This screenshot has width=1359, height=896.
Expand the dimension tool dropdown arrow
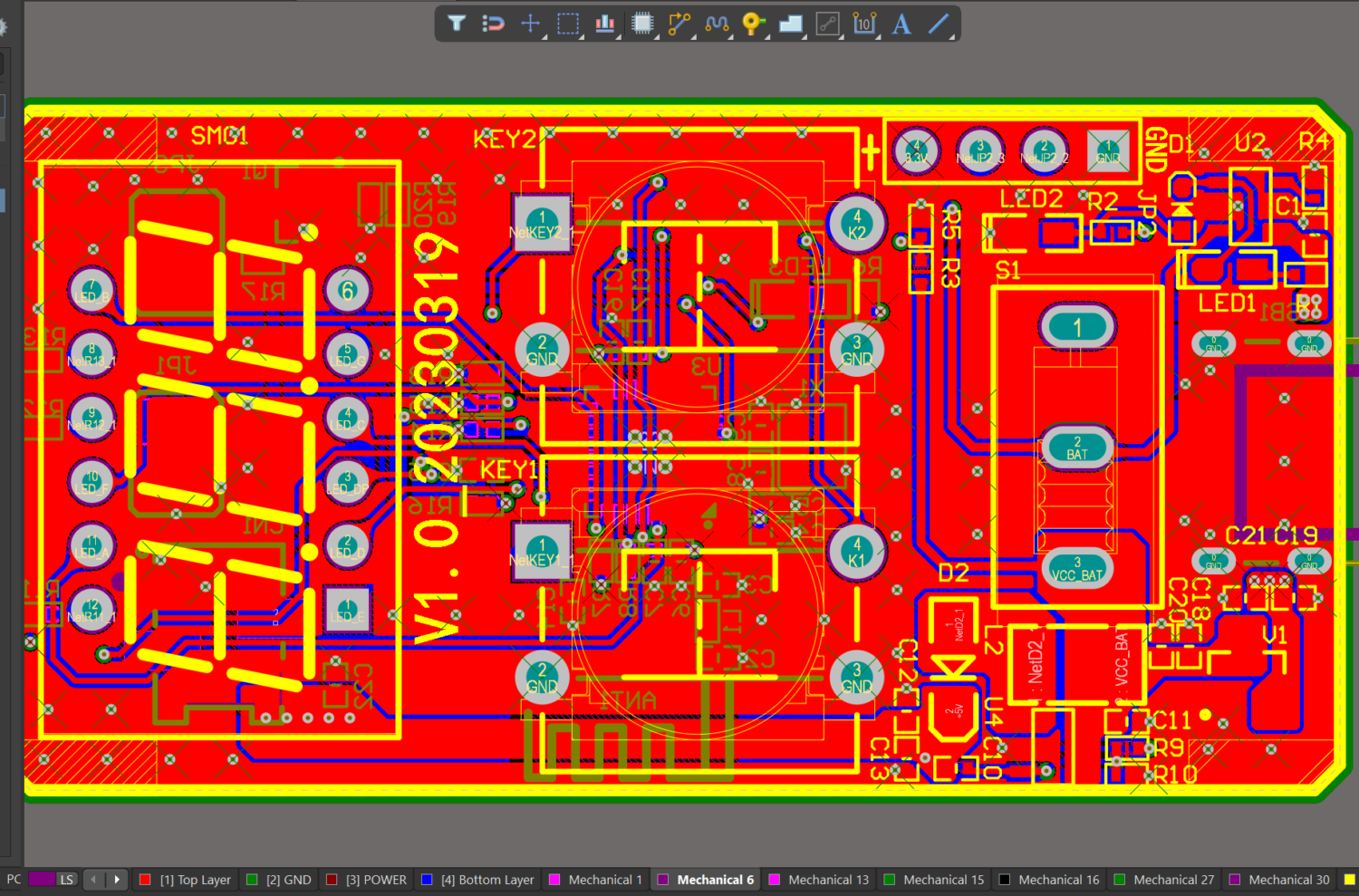[x=876, y=38]
